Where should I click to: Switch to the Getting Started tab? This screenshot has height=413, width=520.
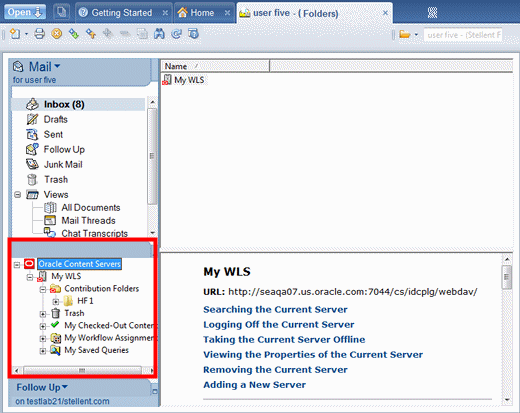pos(122,13)
